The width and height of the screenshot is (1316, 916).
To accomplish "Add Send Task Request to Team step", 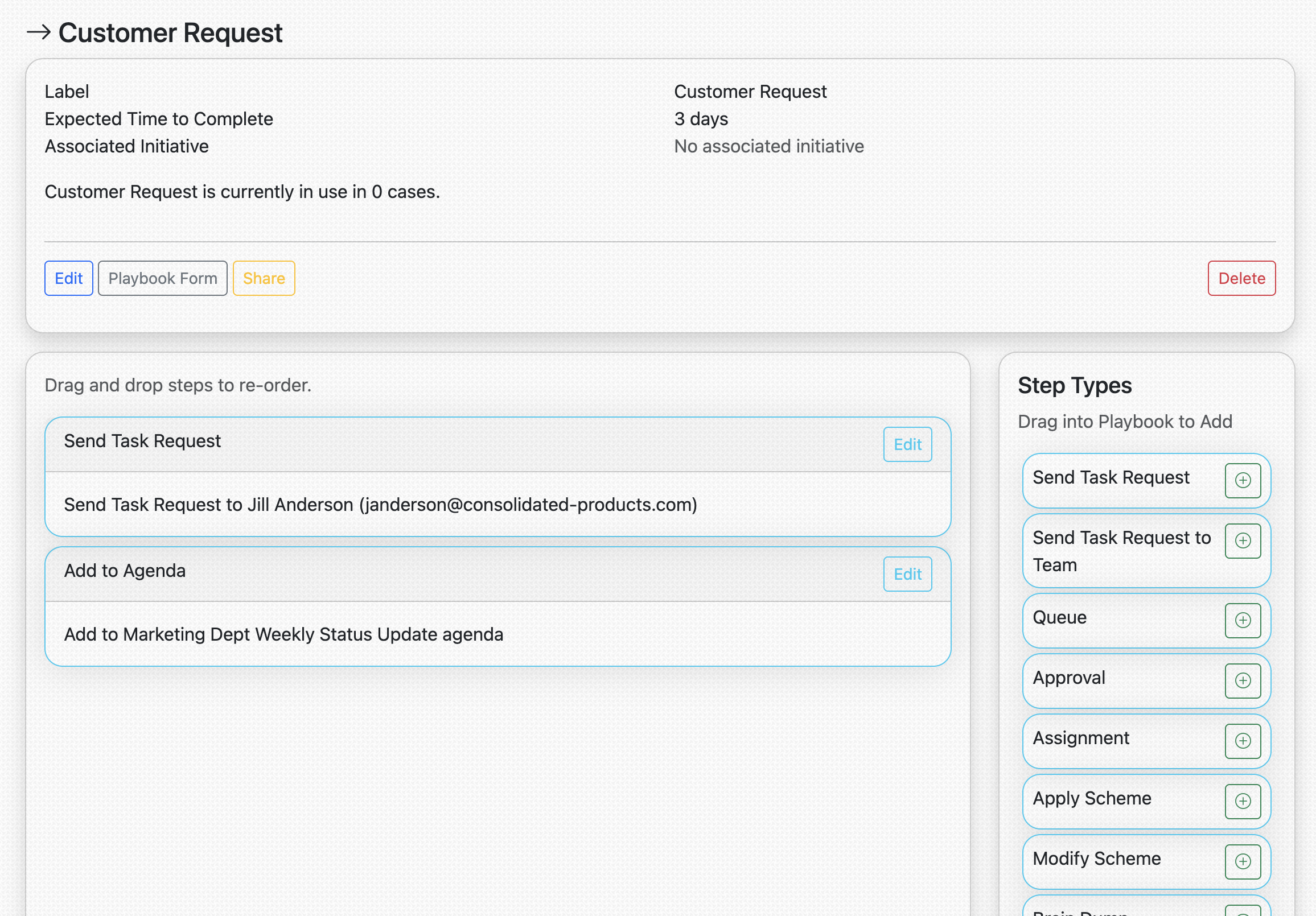I will tap(1242, 540).
